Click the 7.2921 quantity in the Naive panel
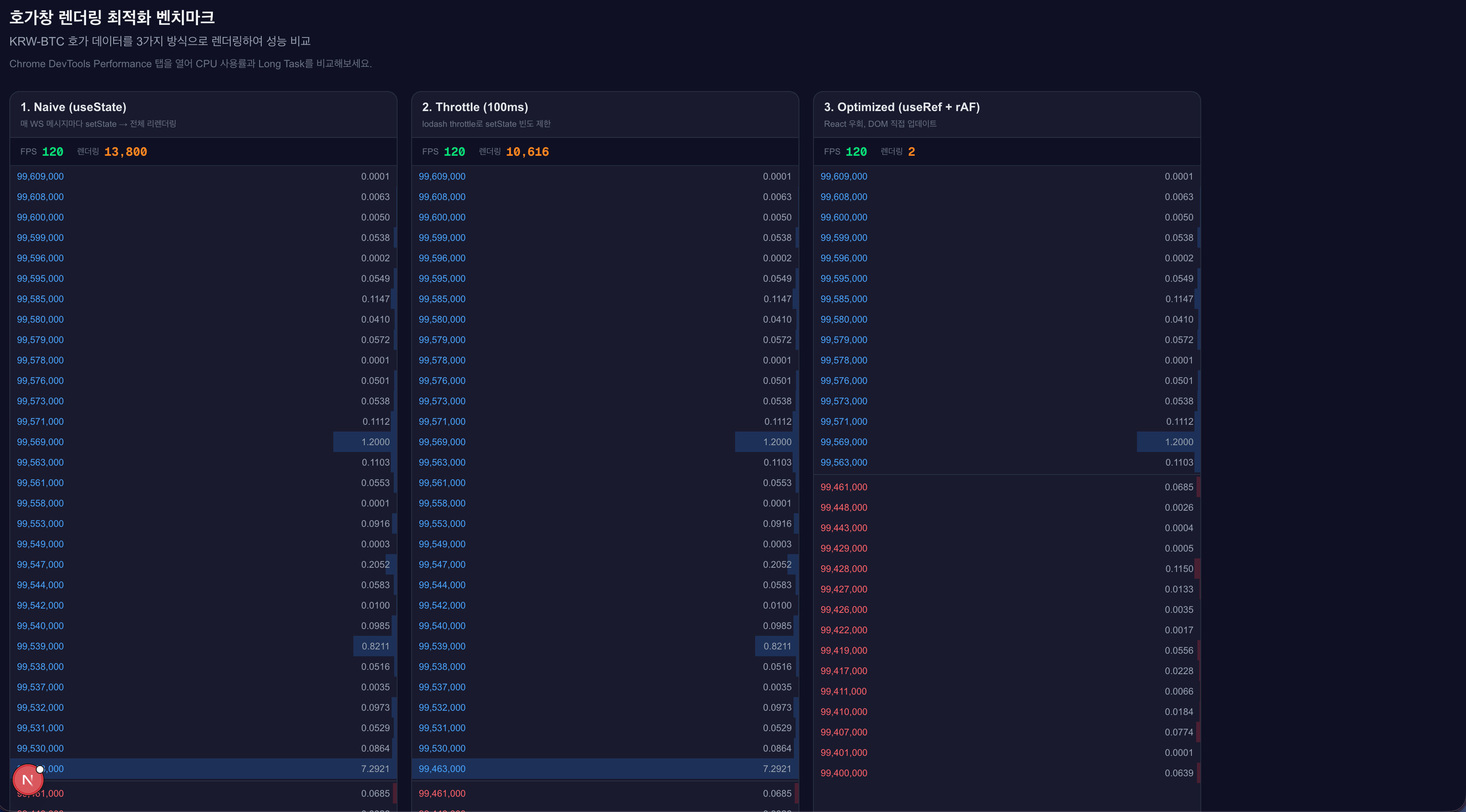 point(375,769)
